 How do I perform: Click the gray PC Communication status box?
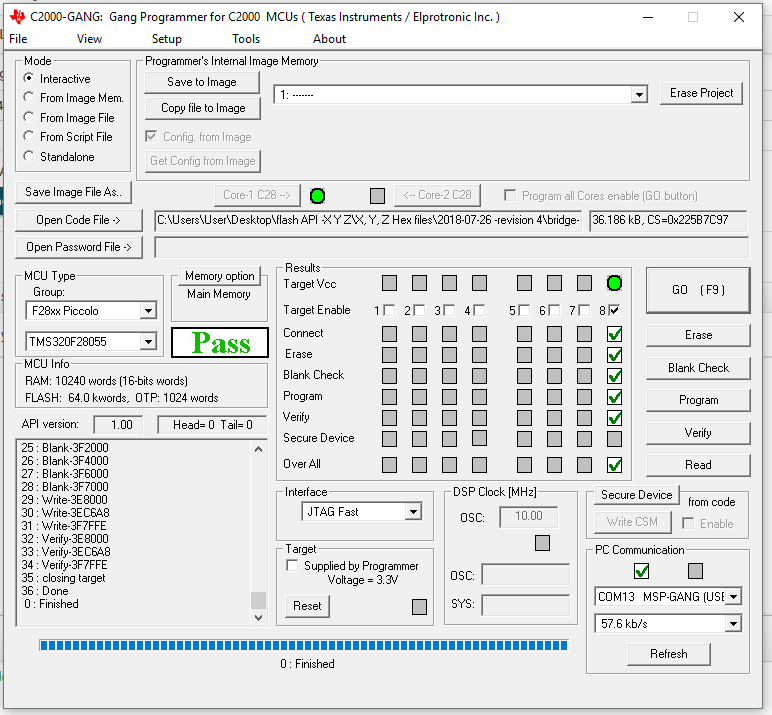pyautogui.click(x=695, y=571)
